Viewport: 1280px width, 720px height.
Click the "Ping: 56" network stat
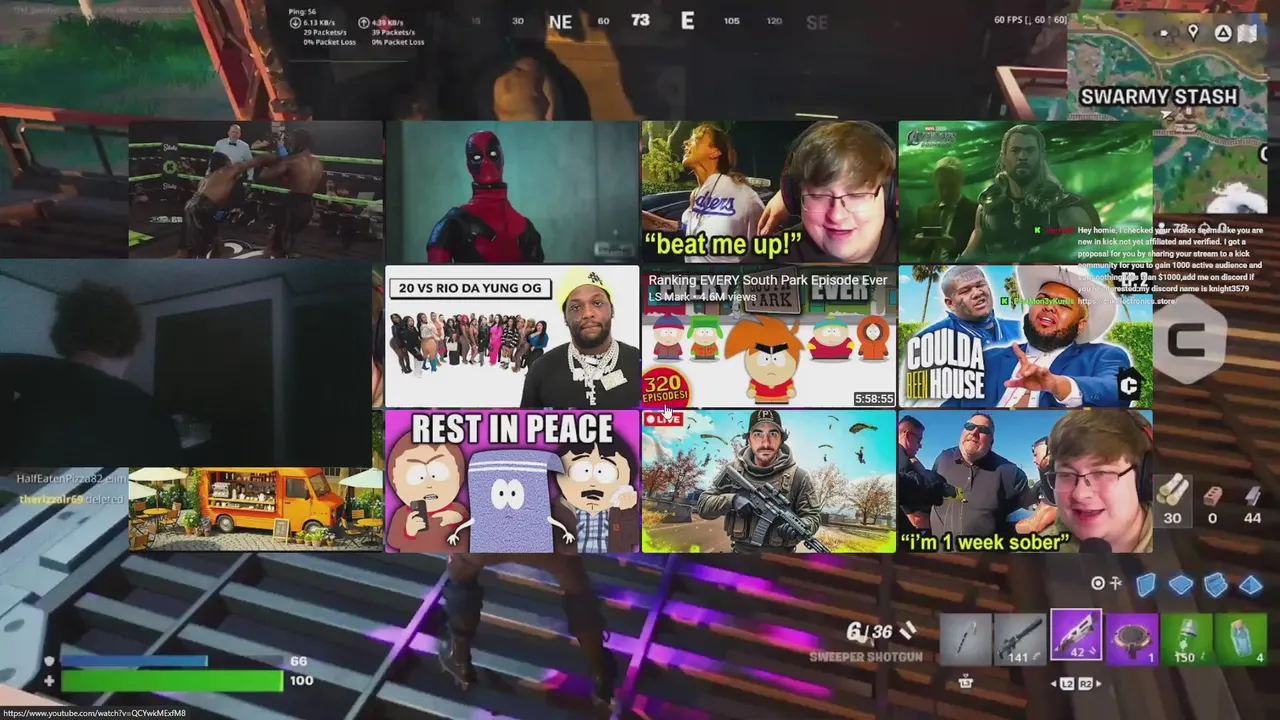(x=302, y=10)
